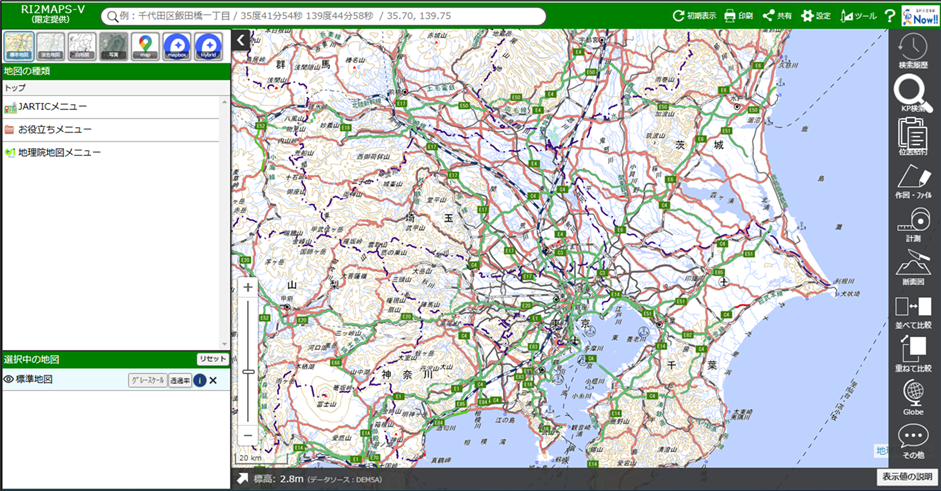
Task: Toggle visibility eye of 標準地図 layer
Action: point(8,380)
